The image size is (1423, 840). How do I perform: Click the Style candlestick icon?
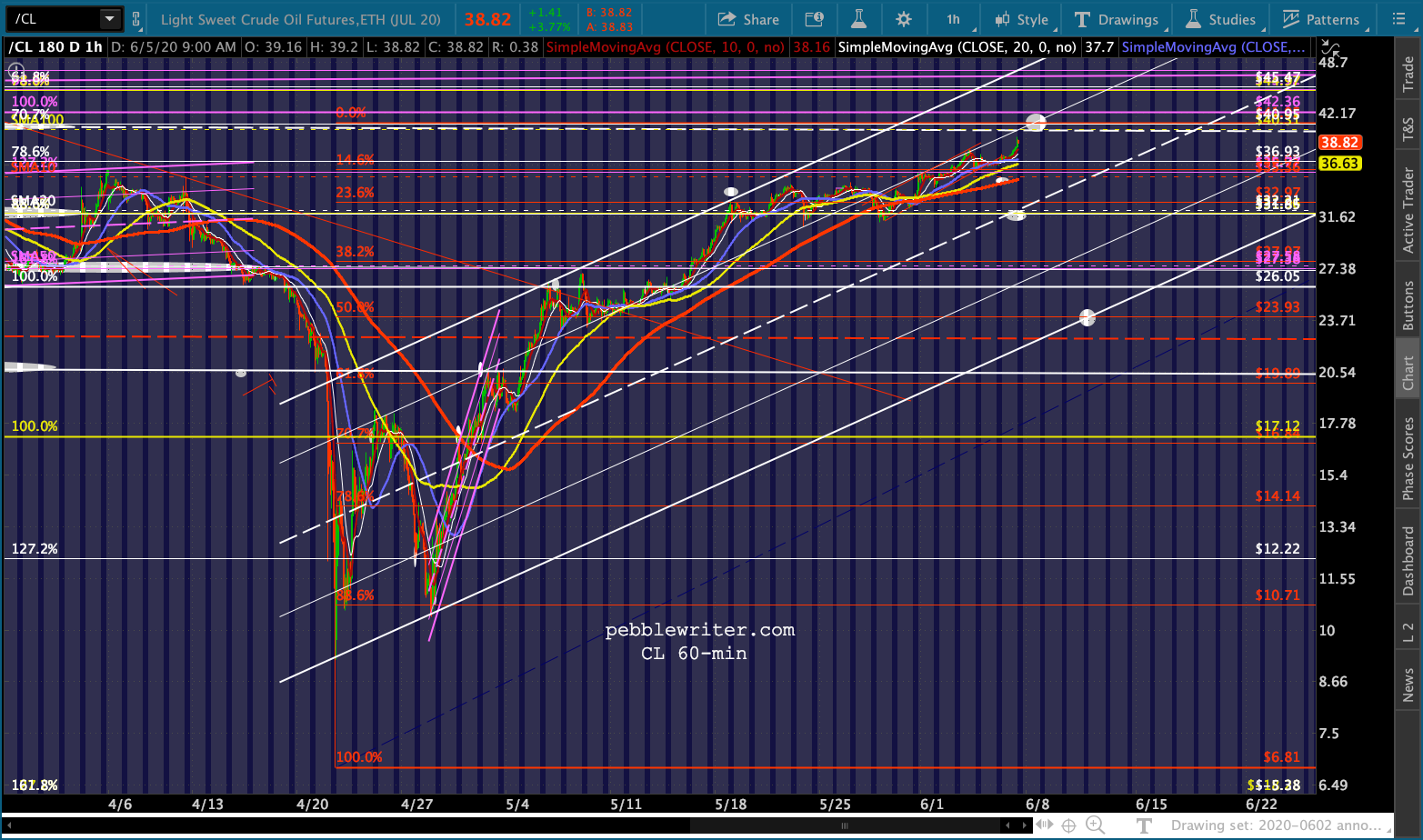coord(1002,19)
